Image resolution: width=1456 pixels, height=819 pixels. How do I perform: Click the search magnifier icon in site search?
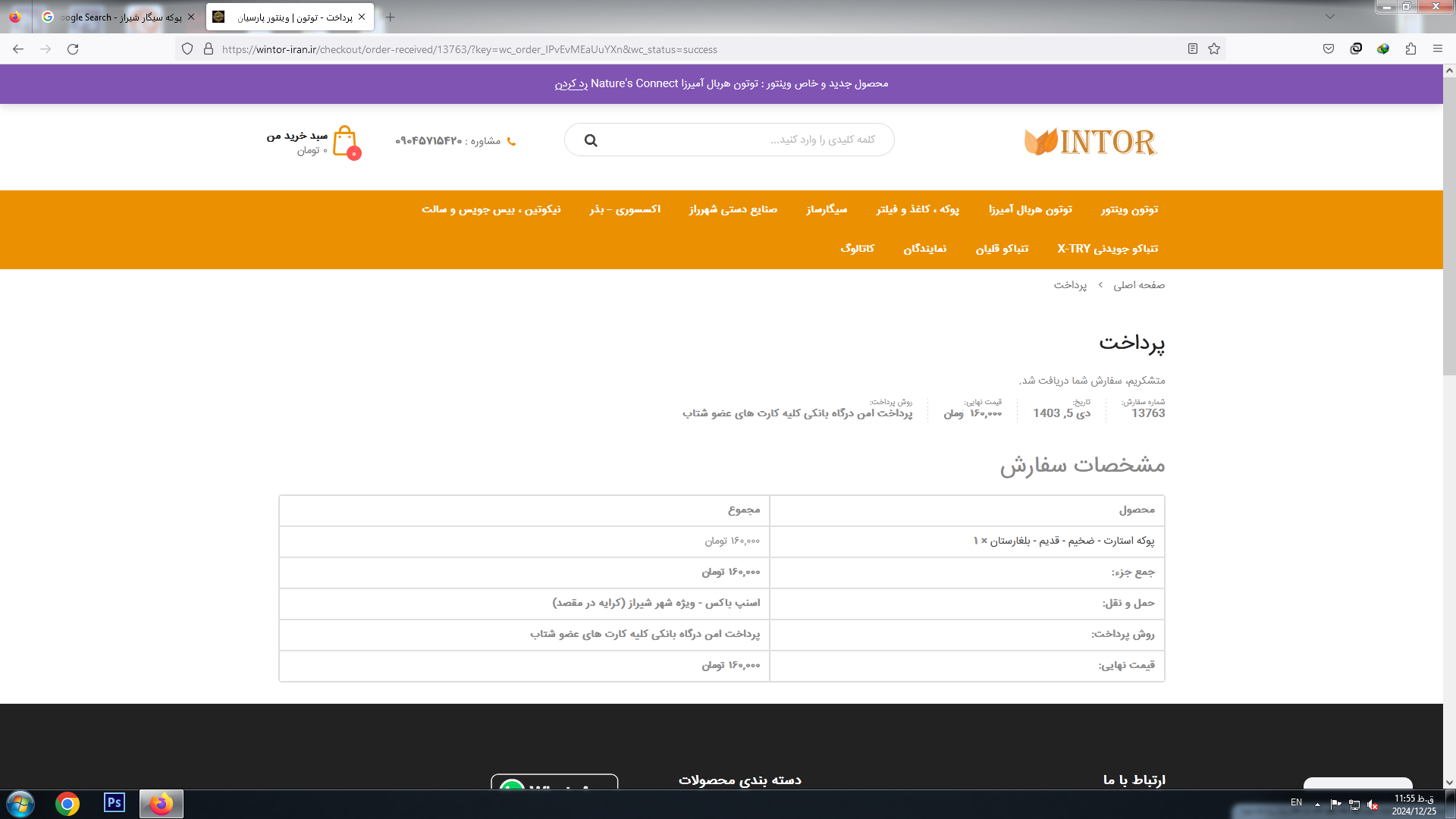tap(591, 140)
